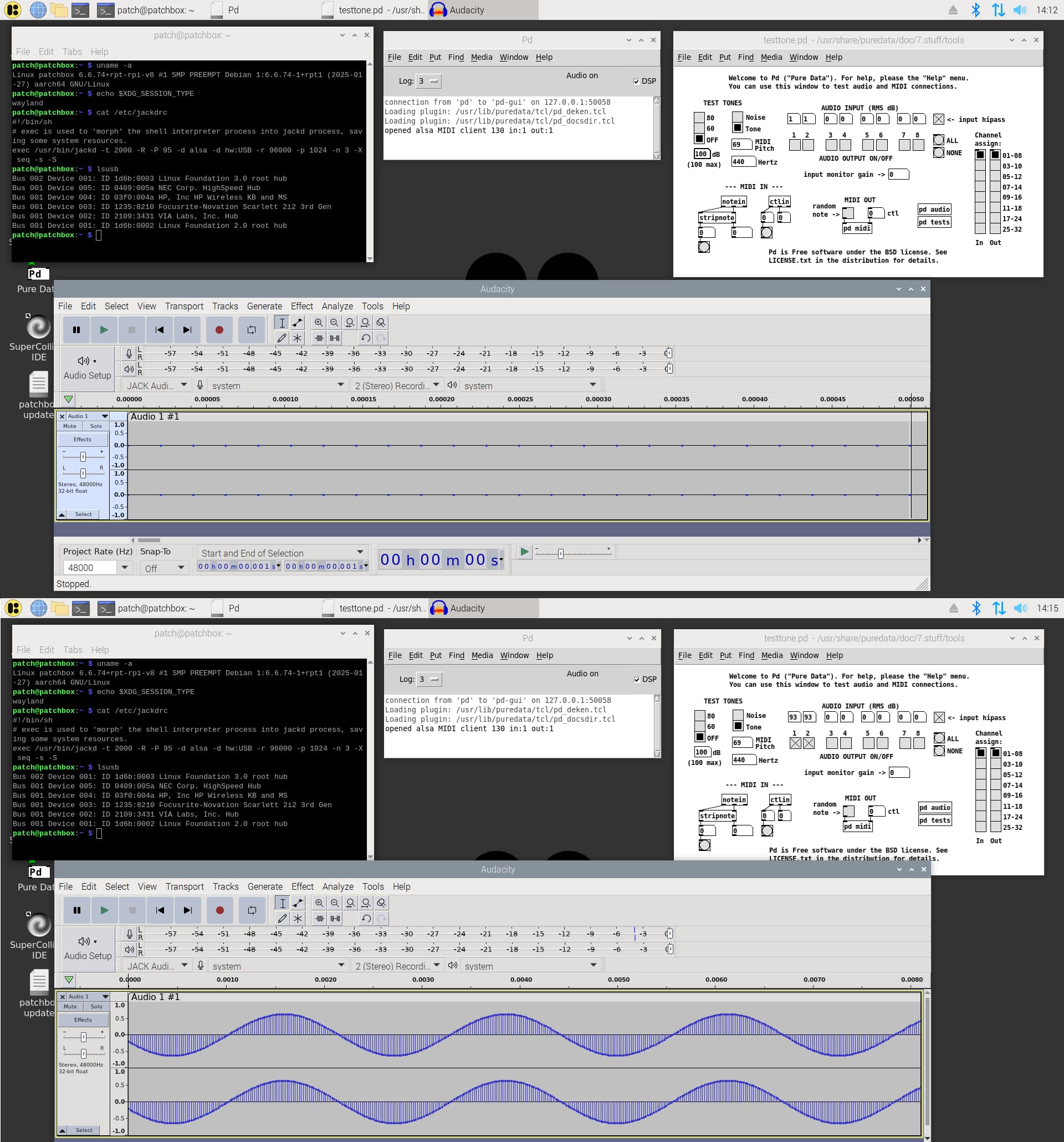1064x1142 pixels.
Task: Click Tone toggle in 14:15 testtone window
Action: pyautogui.click(x=738, y=726)
